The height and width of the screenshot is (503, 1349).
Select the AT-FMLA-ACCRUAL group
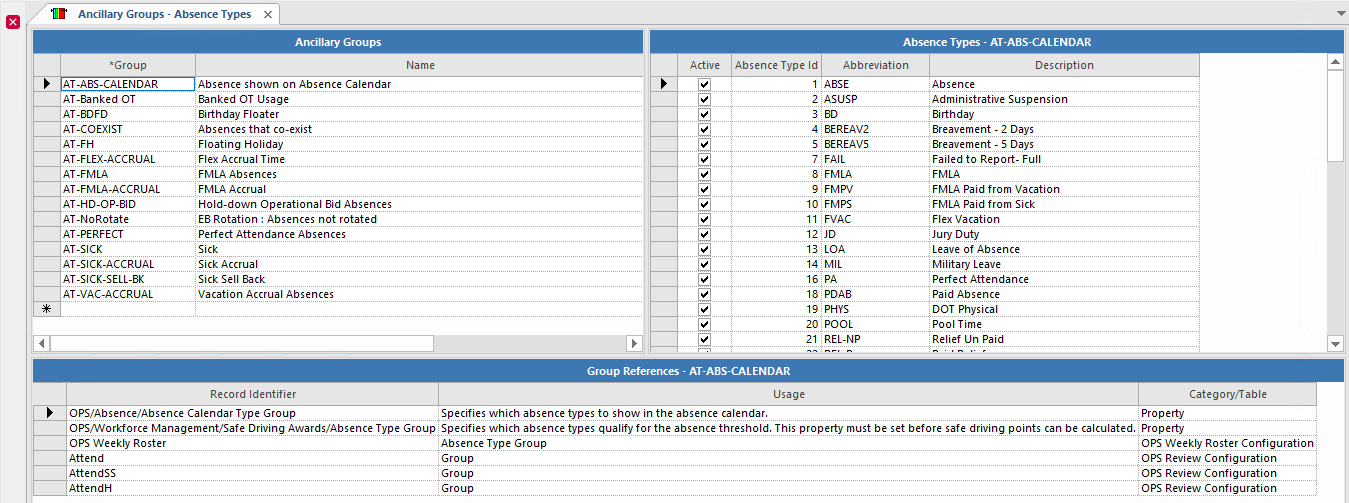tap(128, 189)
